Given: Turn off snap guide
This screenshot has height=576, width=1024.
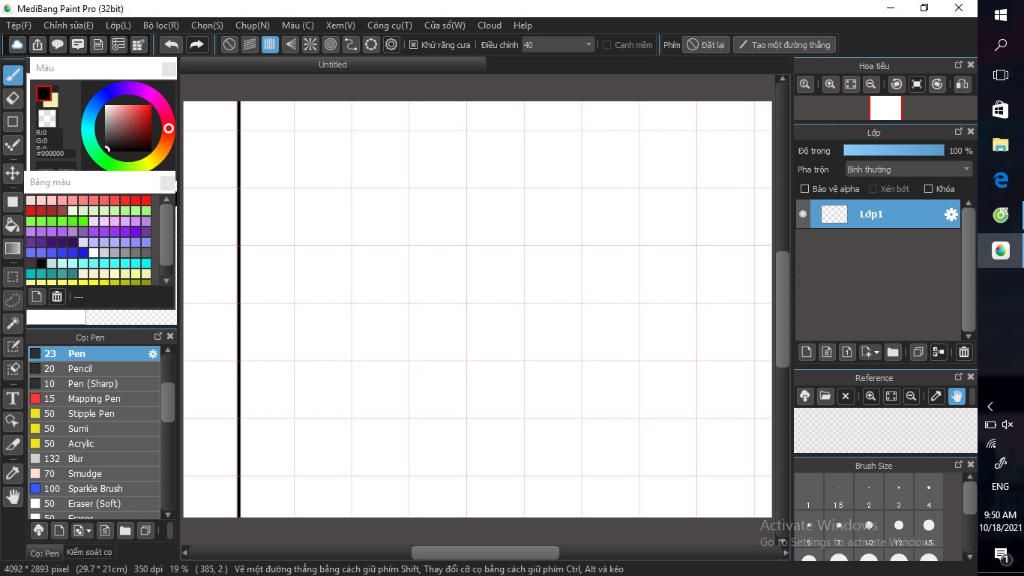Looking at the screenshot, I should (x=229, y=44).
